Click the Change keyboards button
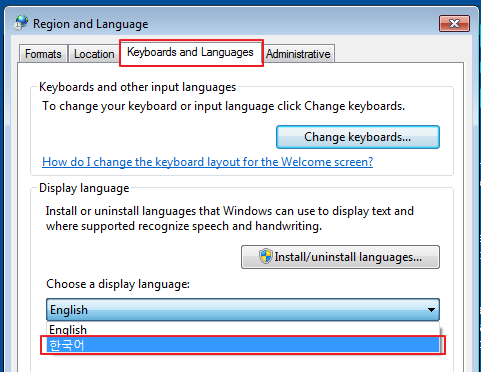This screenshot has width=481, height=372. coord(358,137)
